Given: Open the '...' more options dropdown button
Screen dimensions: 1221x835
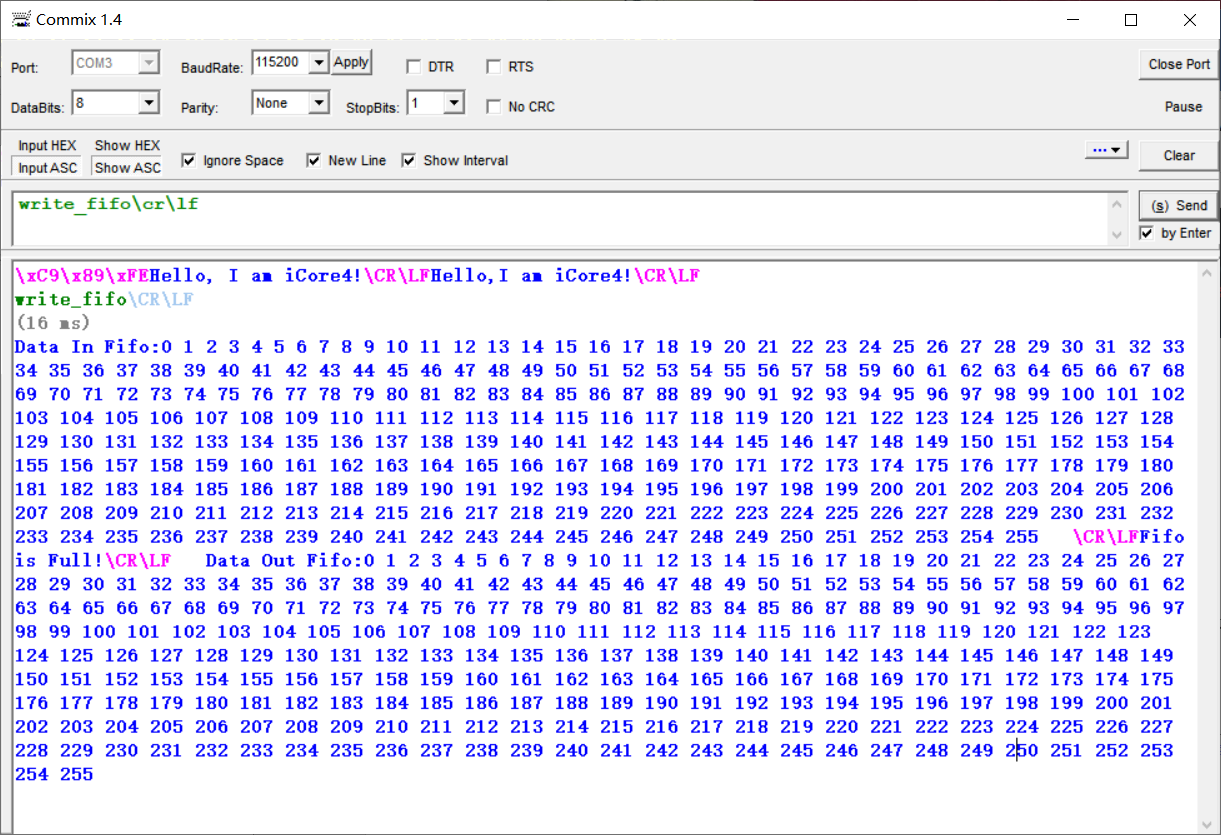Looking at the screenshot, I should [x=1106, y=150].
